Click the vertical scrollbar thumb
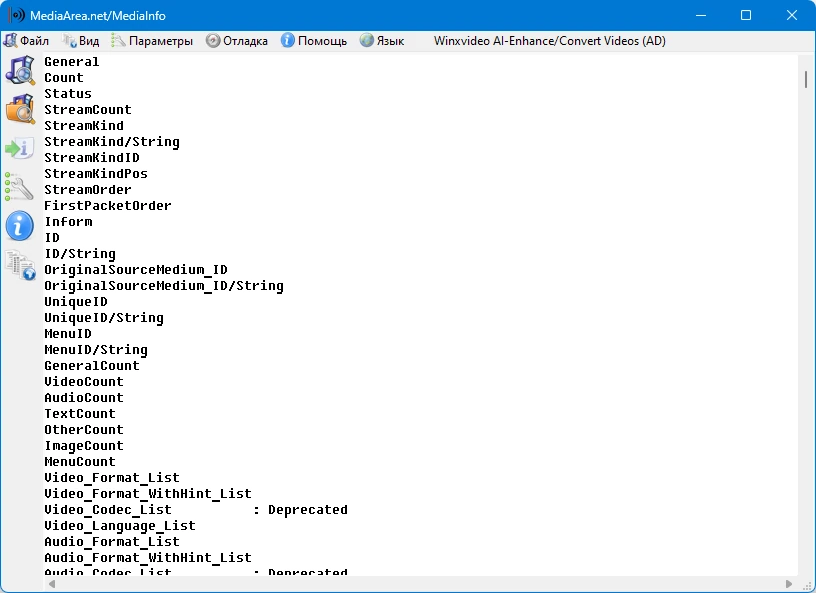 (x=806, y=79)
